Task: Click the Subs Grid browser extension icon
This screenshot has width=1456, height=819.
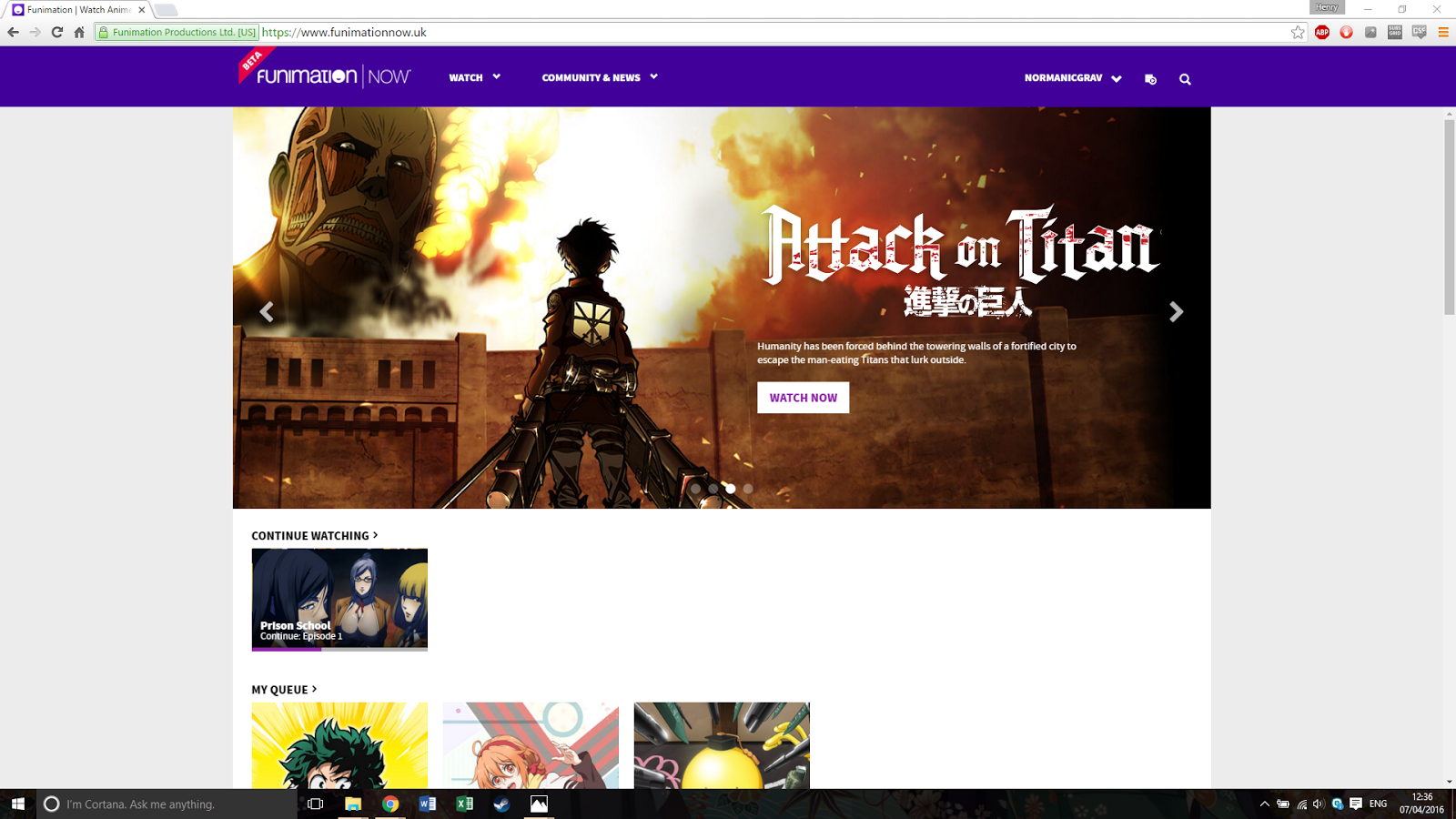Action: click(1394, 32)
